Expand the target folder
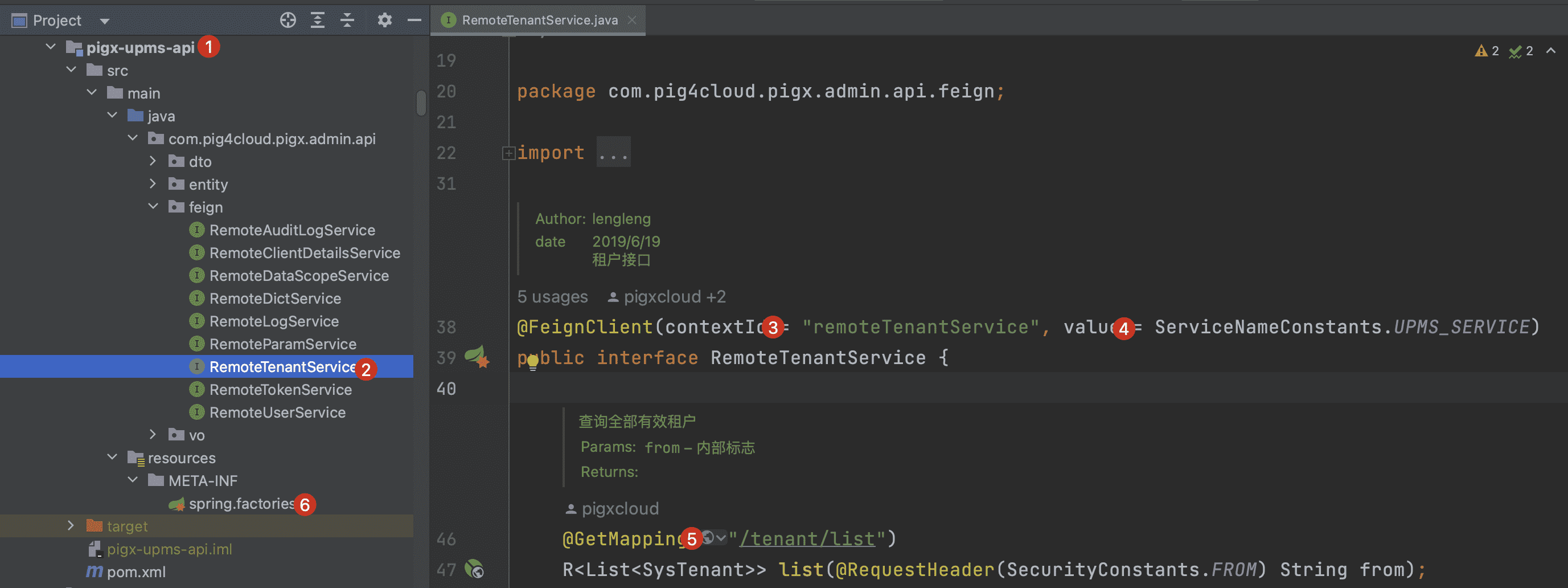The height and width of the screenshot is (588, 1568). click(x=71, y=526)
